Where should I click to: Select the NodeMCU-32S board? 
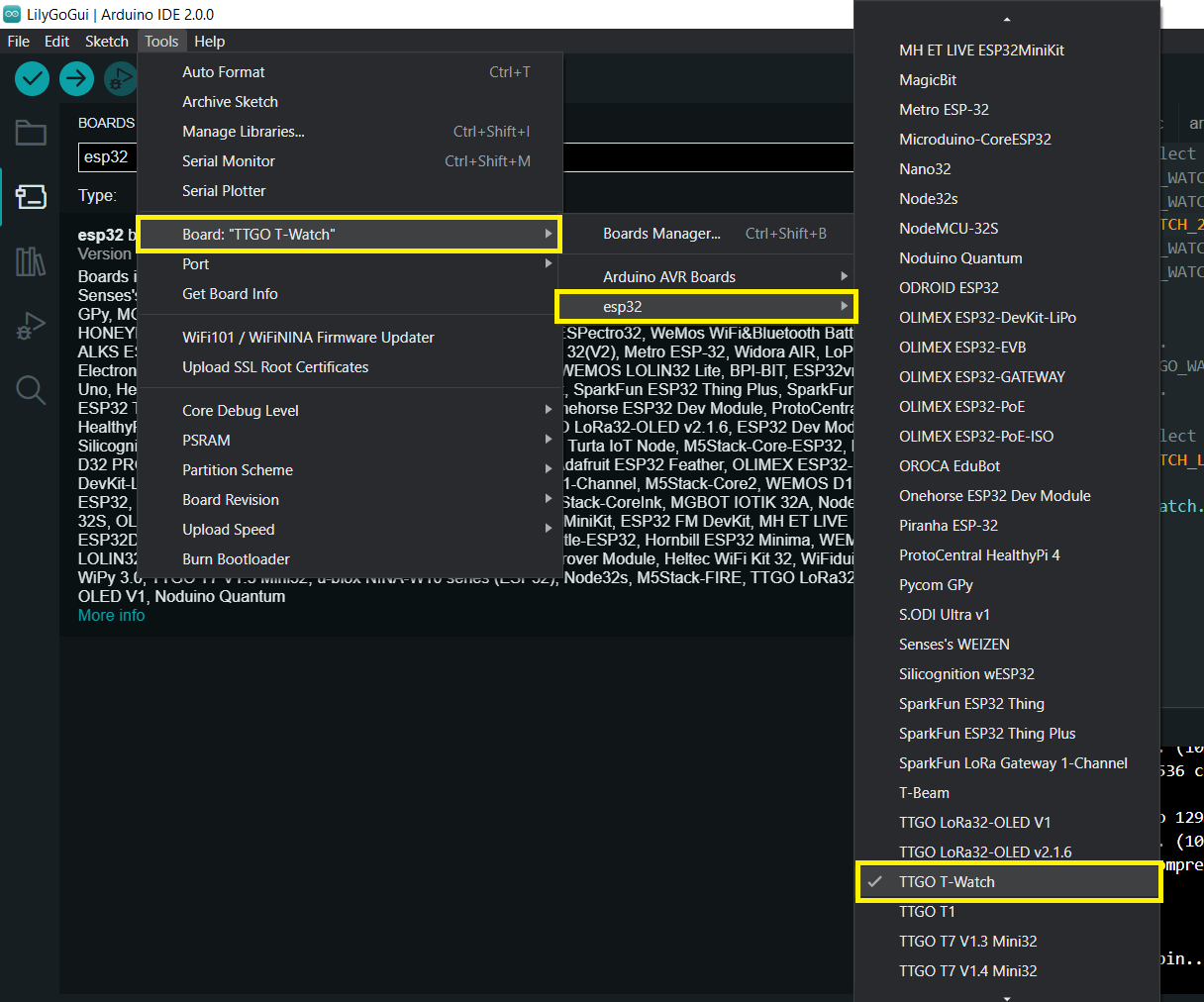coord(1007,228)
